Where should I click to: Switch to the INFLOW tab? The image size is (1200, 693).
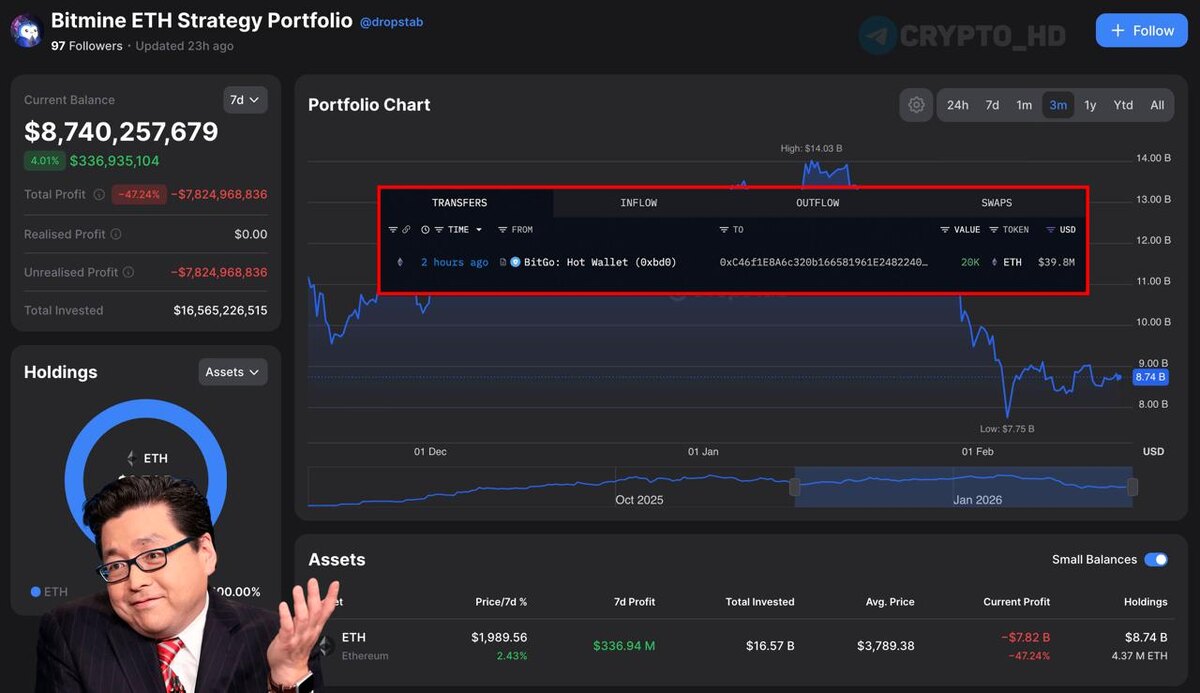click(x=639, y=203)
